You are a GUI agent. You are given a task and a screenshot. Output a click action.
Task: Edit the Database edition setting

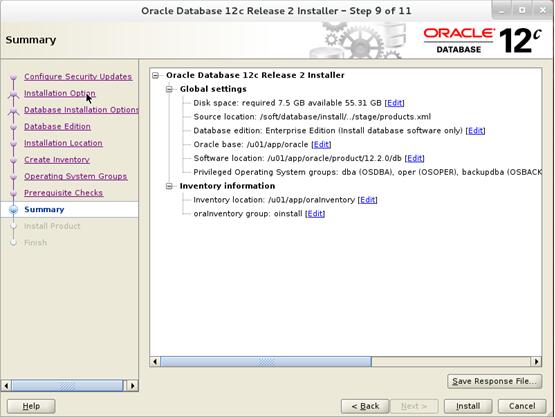(x=475, y=131)
